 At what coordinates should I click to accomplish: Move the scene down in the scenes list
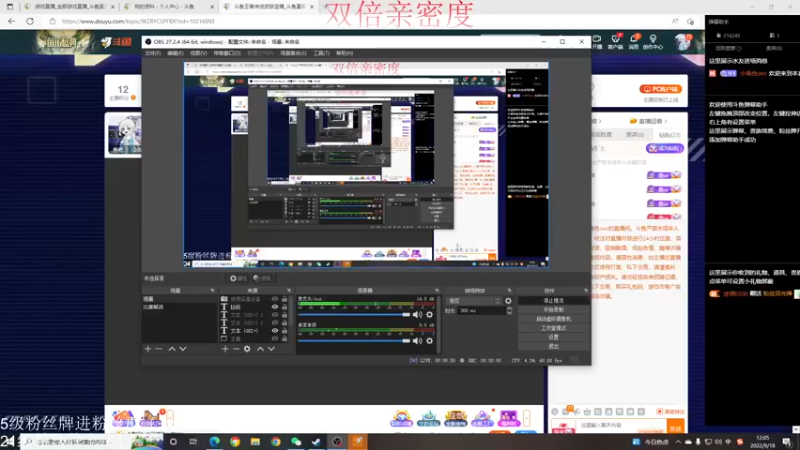[183, 349]
